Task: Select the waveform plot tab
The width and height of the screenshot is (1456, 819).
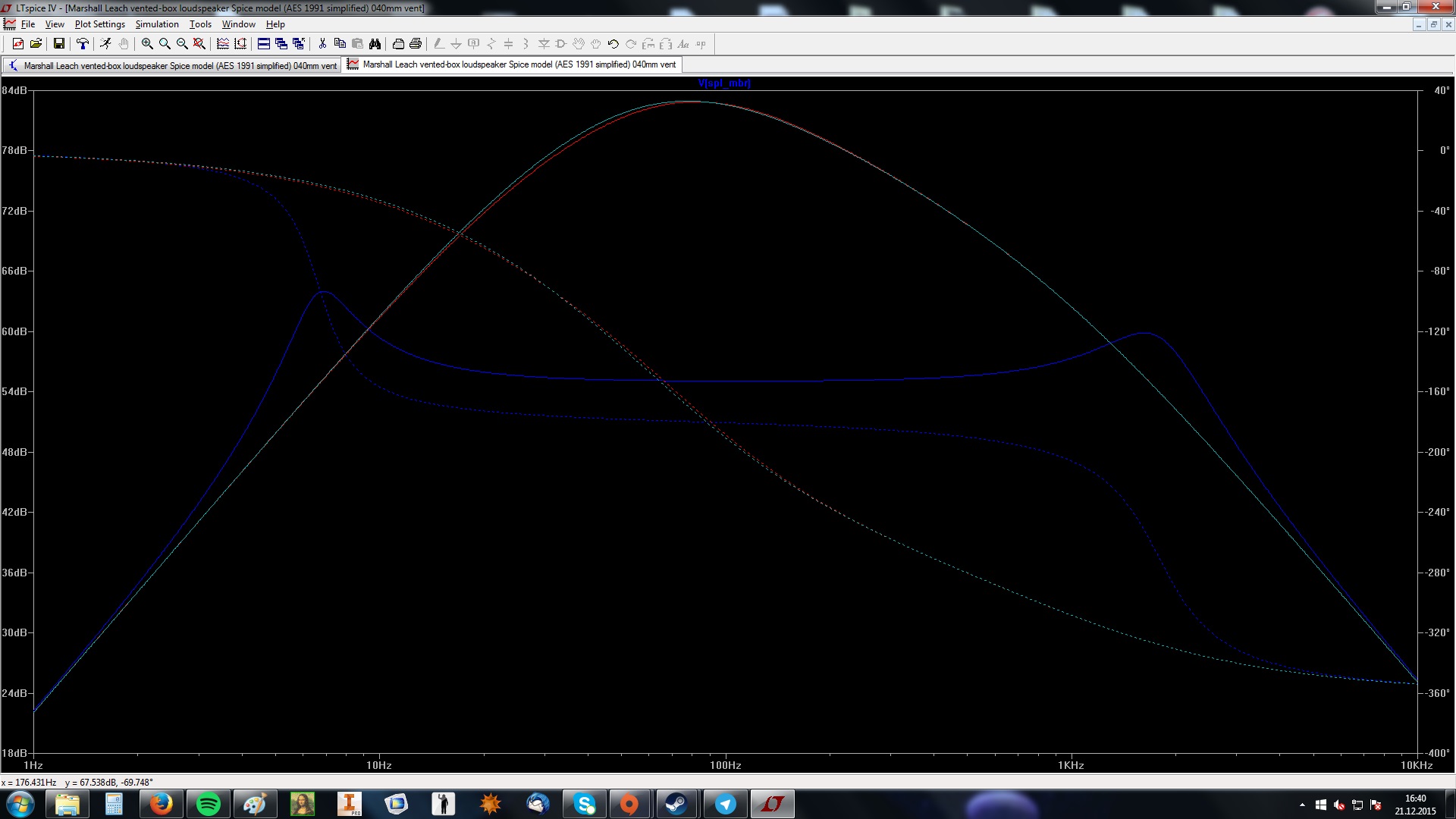Action: tap(512, 64)
